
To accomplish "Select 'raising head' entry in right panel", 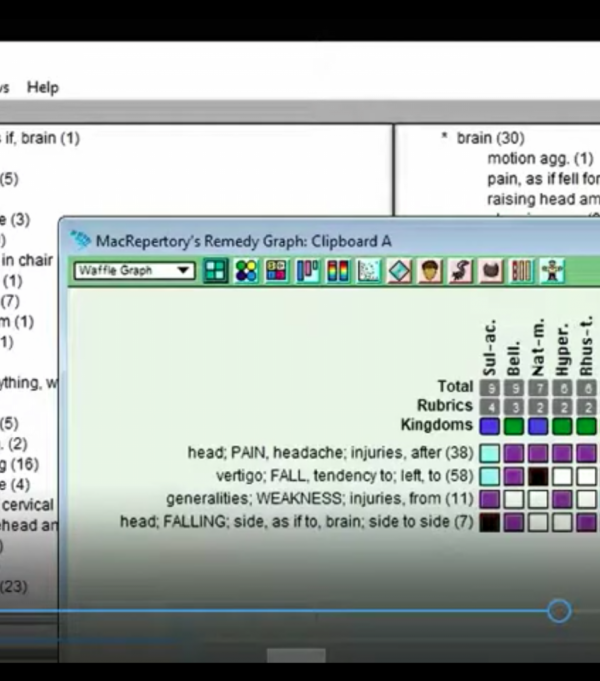I will pos(544,199).
